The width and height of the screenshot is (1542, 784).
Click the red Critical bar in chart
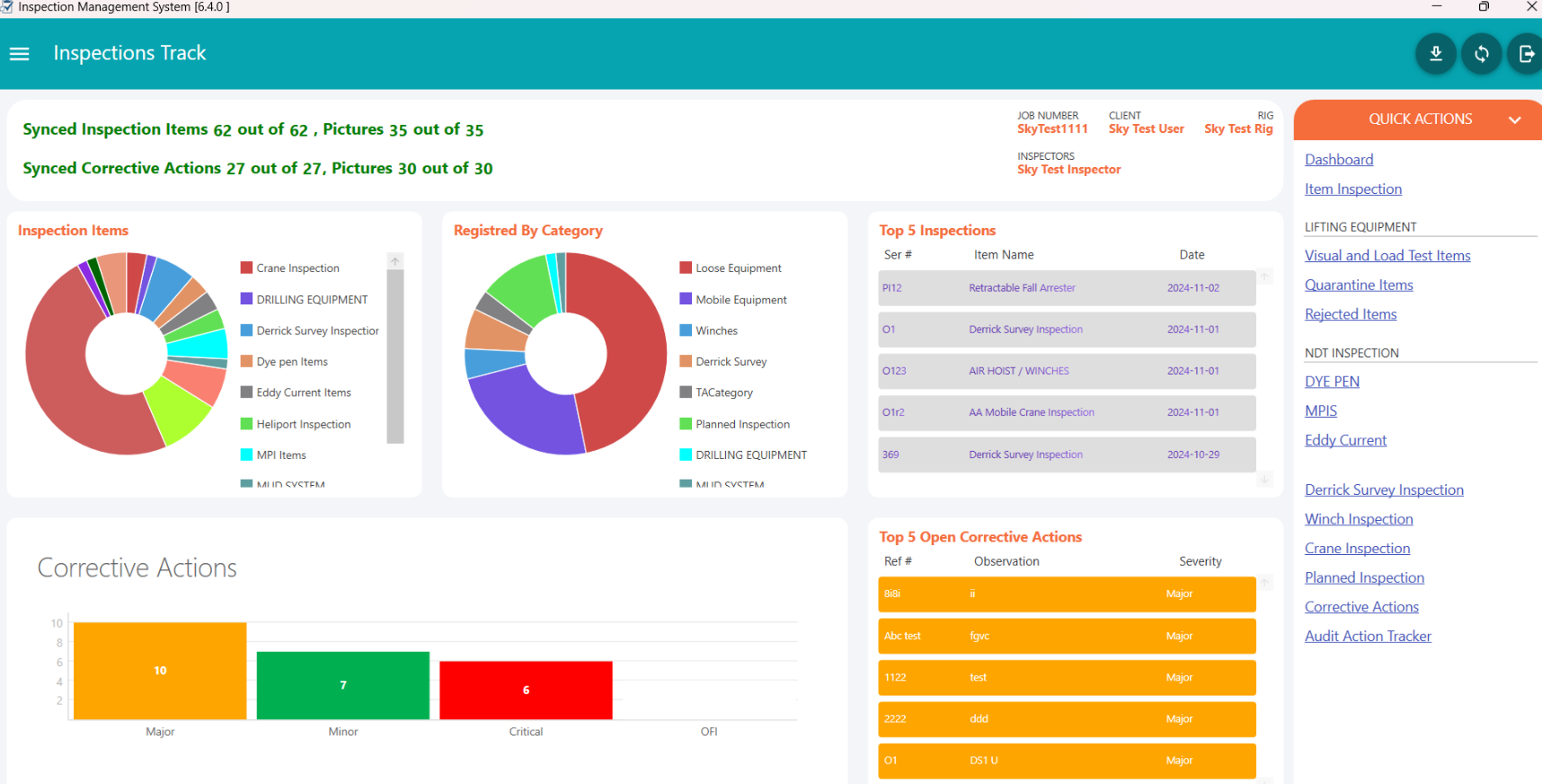[x=526, y=690]
